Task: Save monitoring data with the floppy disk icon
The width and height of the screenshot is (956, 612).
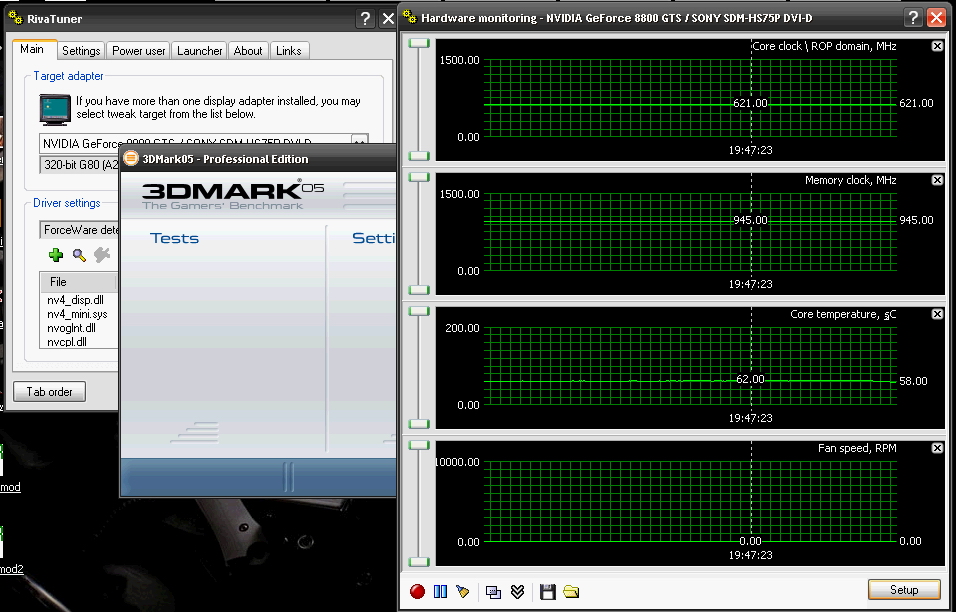Action: click(x=548, y=591)
